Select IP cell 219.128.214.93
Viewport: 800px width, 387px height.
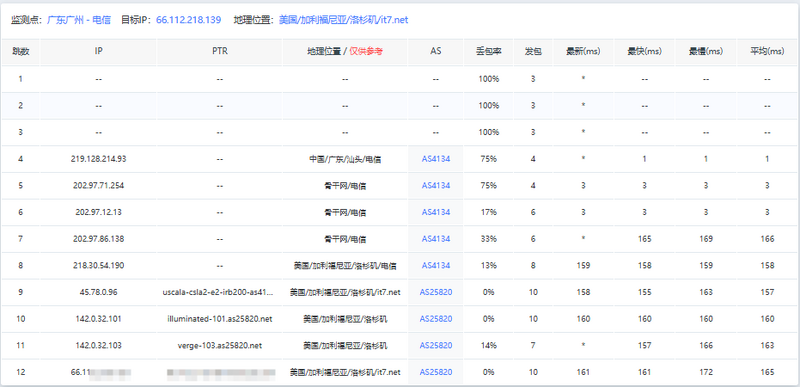coord(98,159)
